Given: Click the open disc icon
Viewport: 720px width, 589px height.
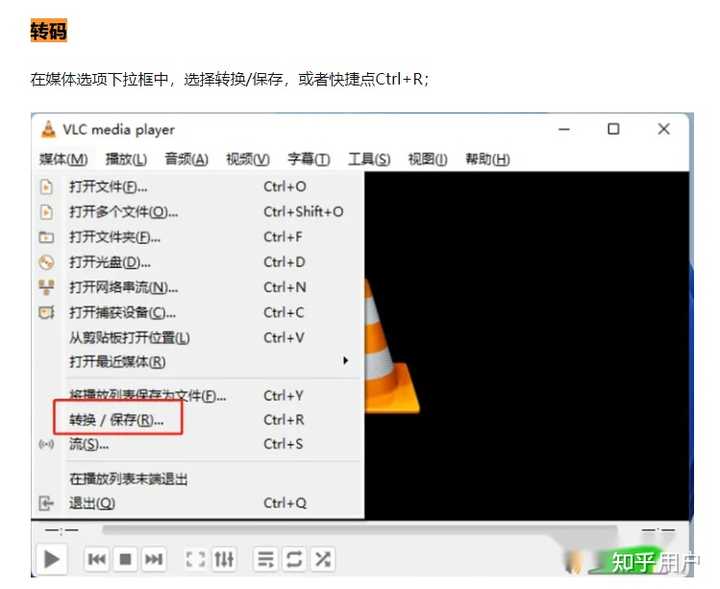Looking at the screenshot, I should point(46,263).
